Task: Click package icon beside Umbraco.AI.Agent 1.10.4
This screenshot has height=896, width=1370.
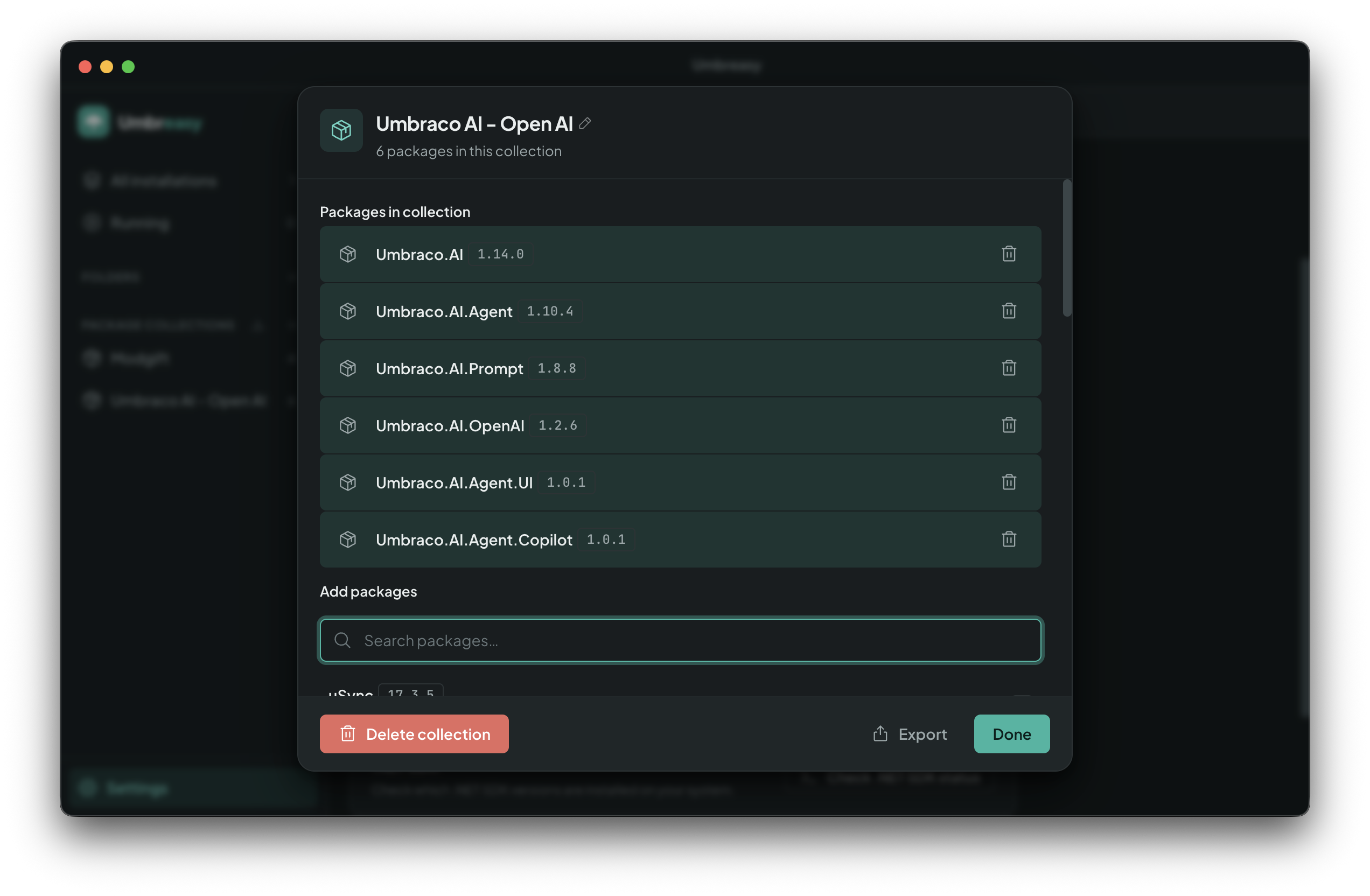Action: pyautogui.click(x=348, y=311)
